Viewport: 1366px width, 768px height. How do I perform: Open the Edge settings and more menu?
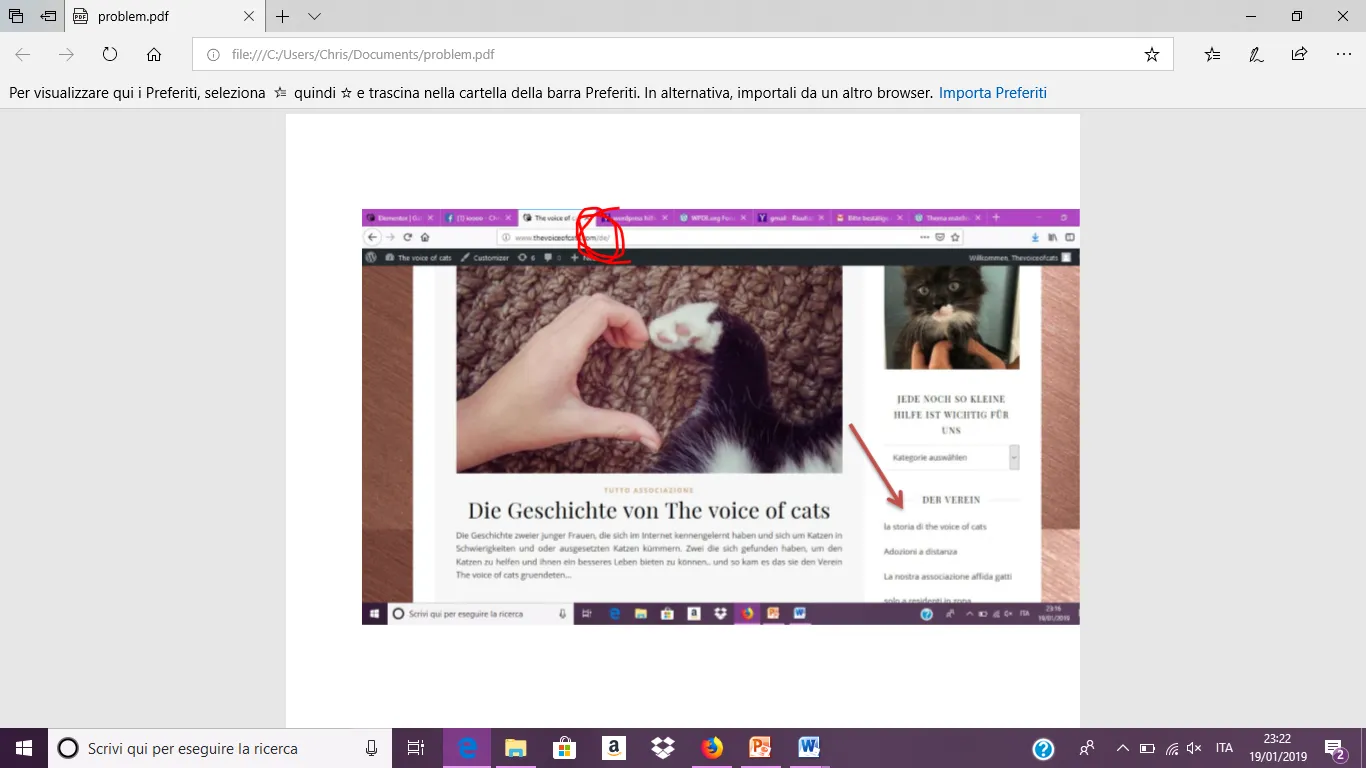1343,55
